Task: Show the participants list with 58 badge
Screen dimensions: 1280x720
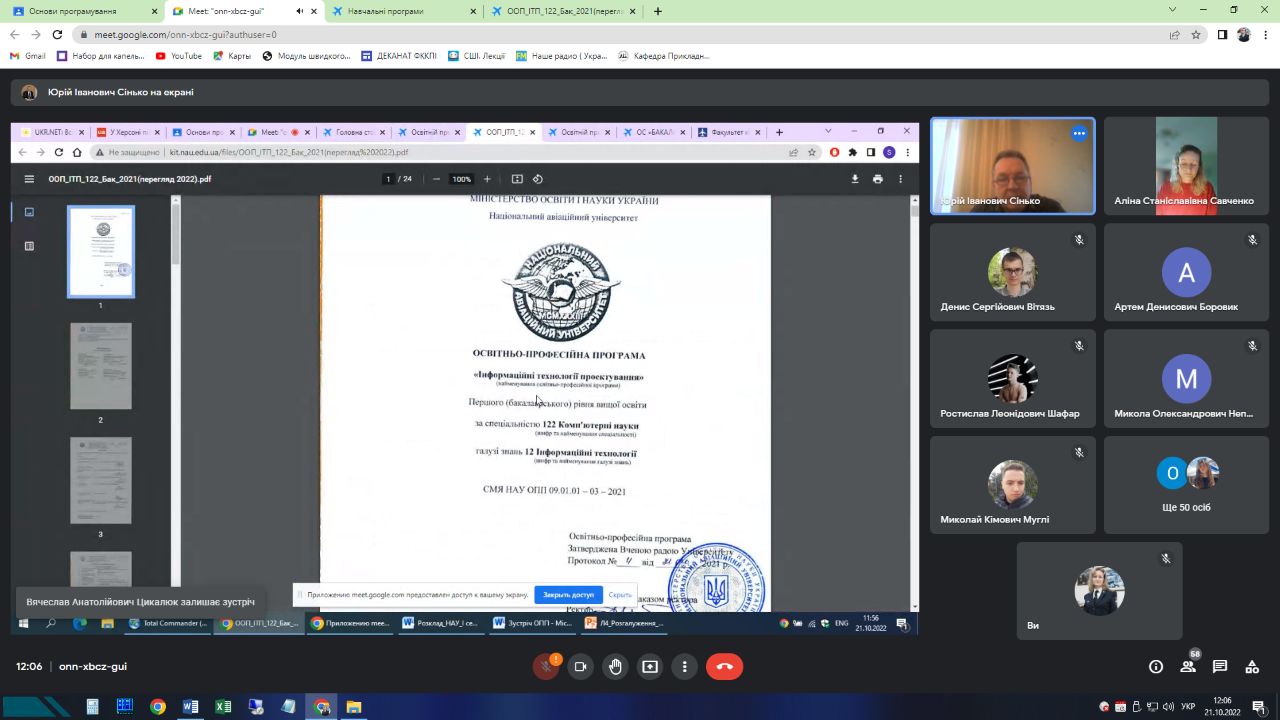Action: click(1188, 667)
